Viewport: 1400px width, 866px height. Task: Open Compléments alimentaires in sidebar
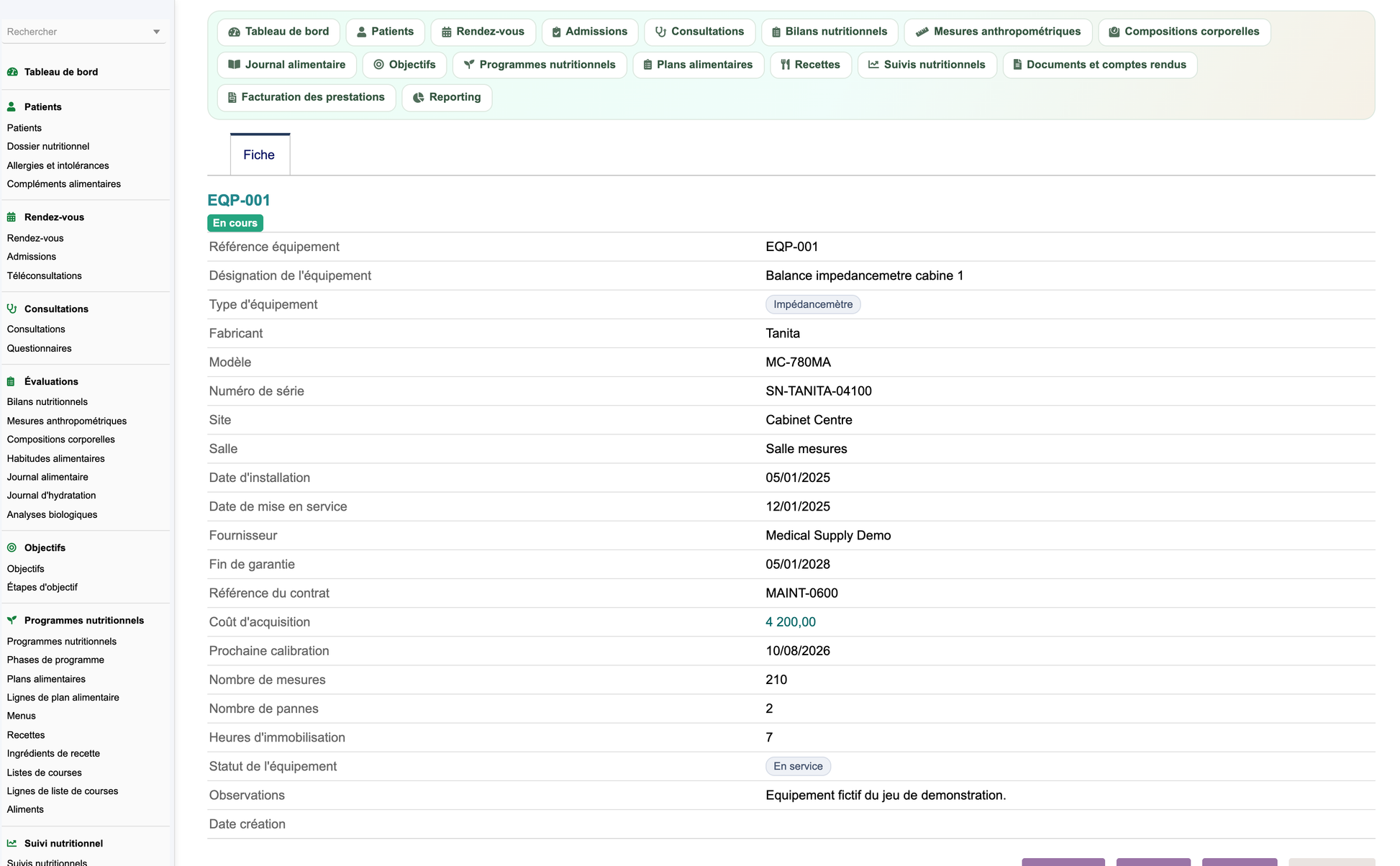64,184
